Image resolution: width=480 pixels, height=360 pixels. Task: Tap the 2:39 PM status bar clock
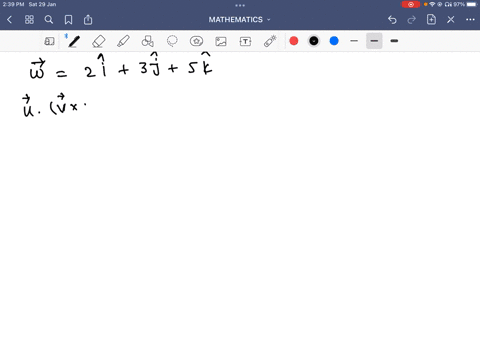coord(13,4)
